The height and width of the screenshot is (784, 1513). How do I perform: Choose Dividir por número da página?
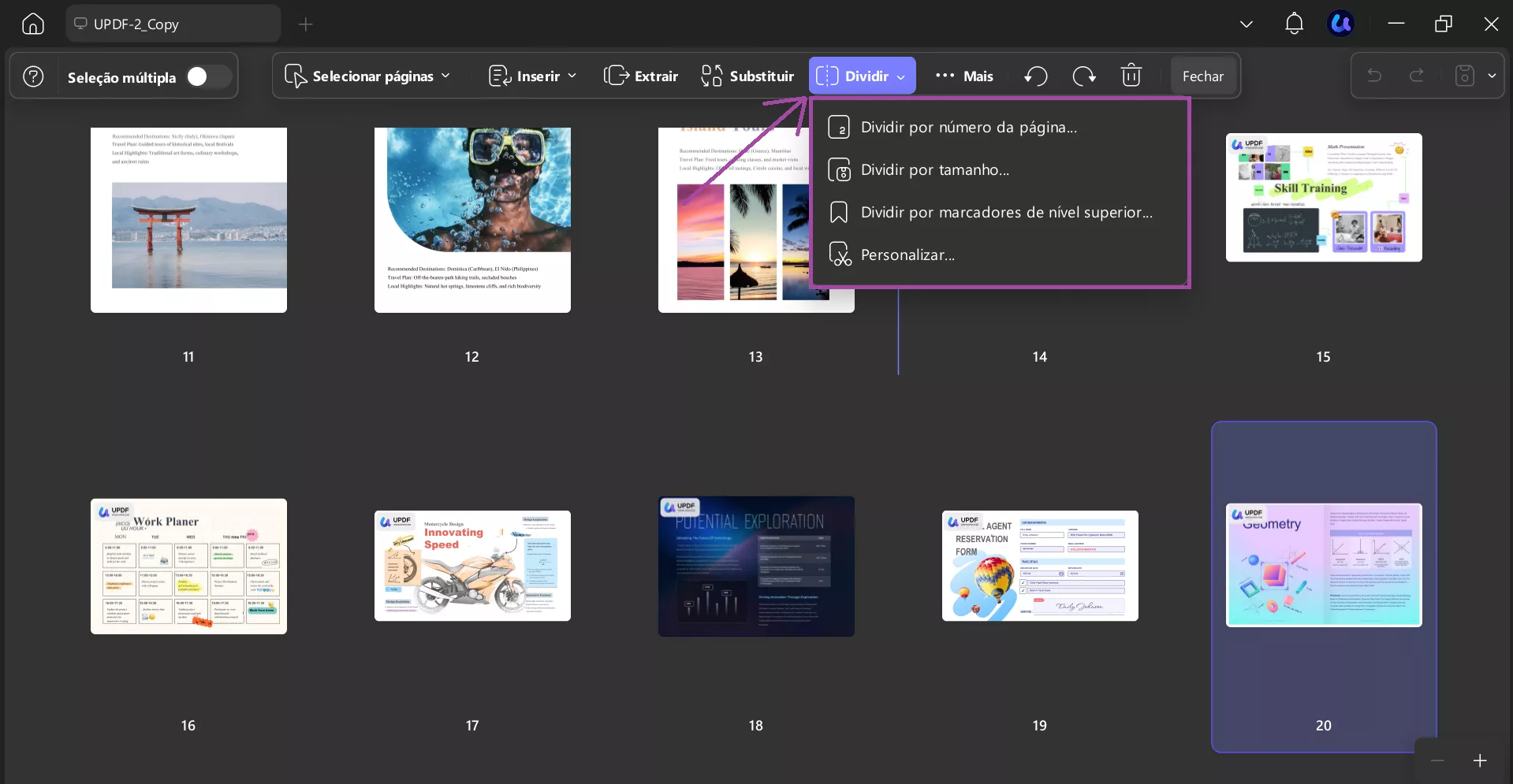[1000, 128]
